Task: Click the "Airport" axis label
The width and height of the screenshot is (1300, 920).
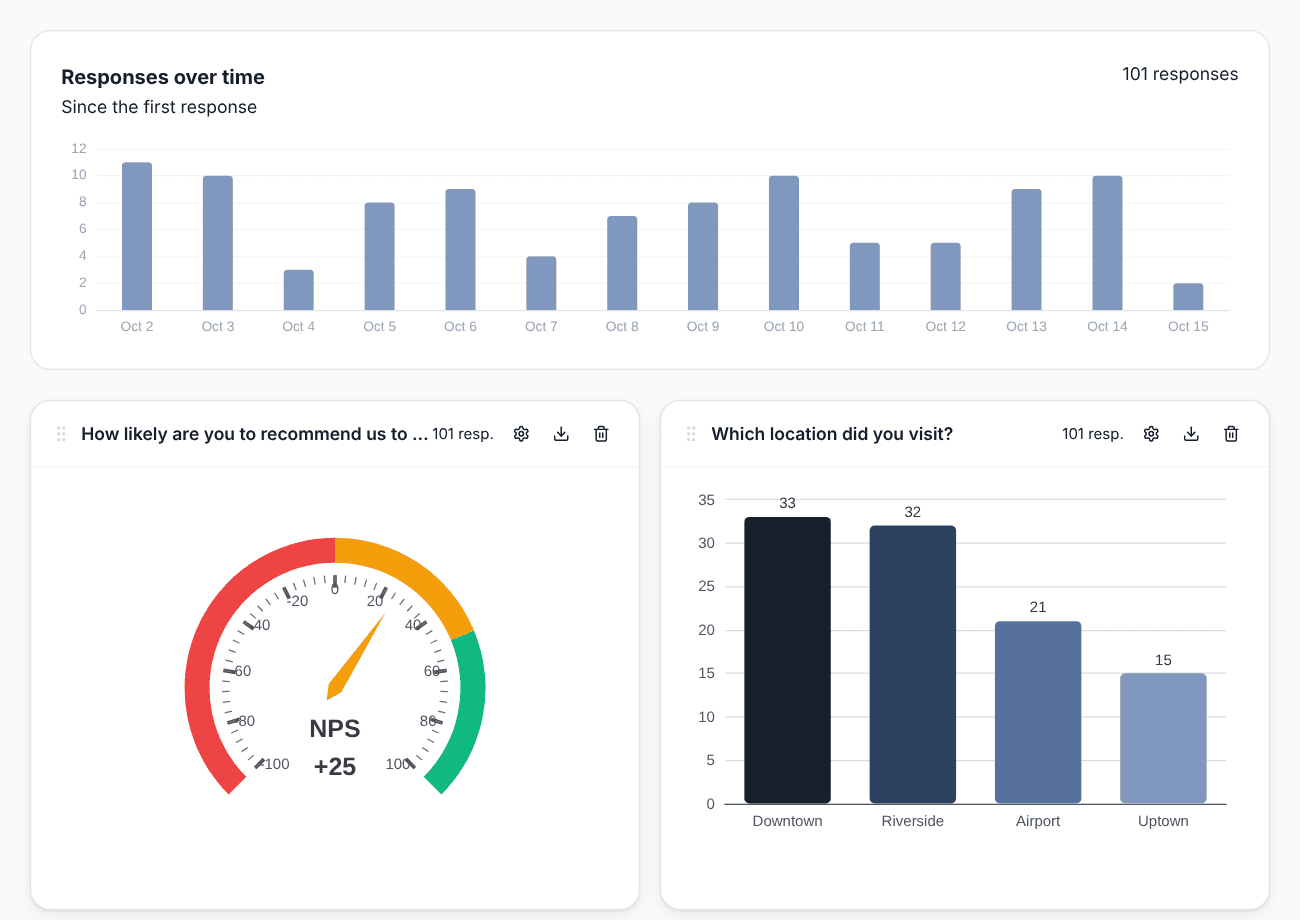Action: coord(1038,821)
